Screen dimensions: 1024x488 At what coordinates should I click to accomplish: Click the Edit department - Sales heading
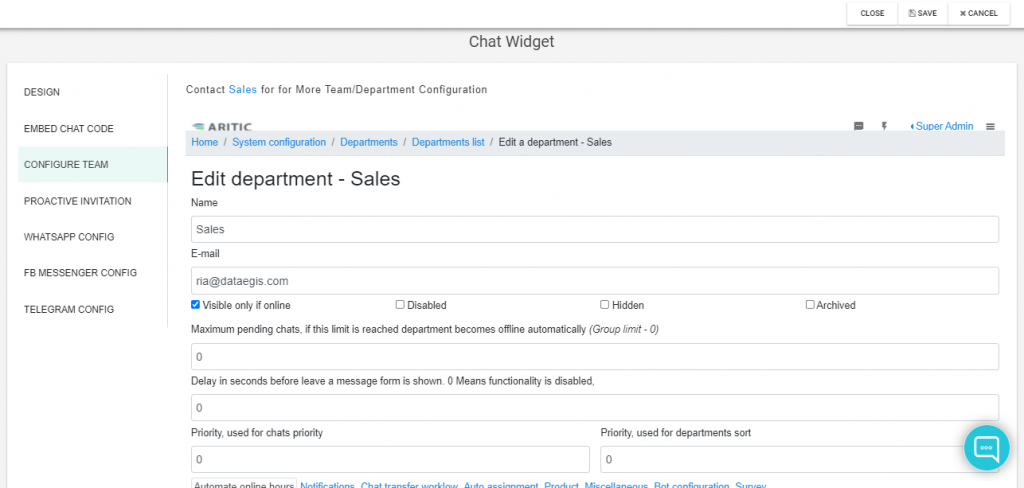[295, 179]
